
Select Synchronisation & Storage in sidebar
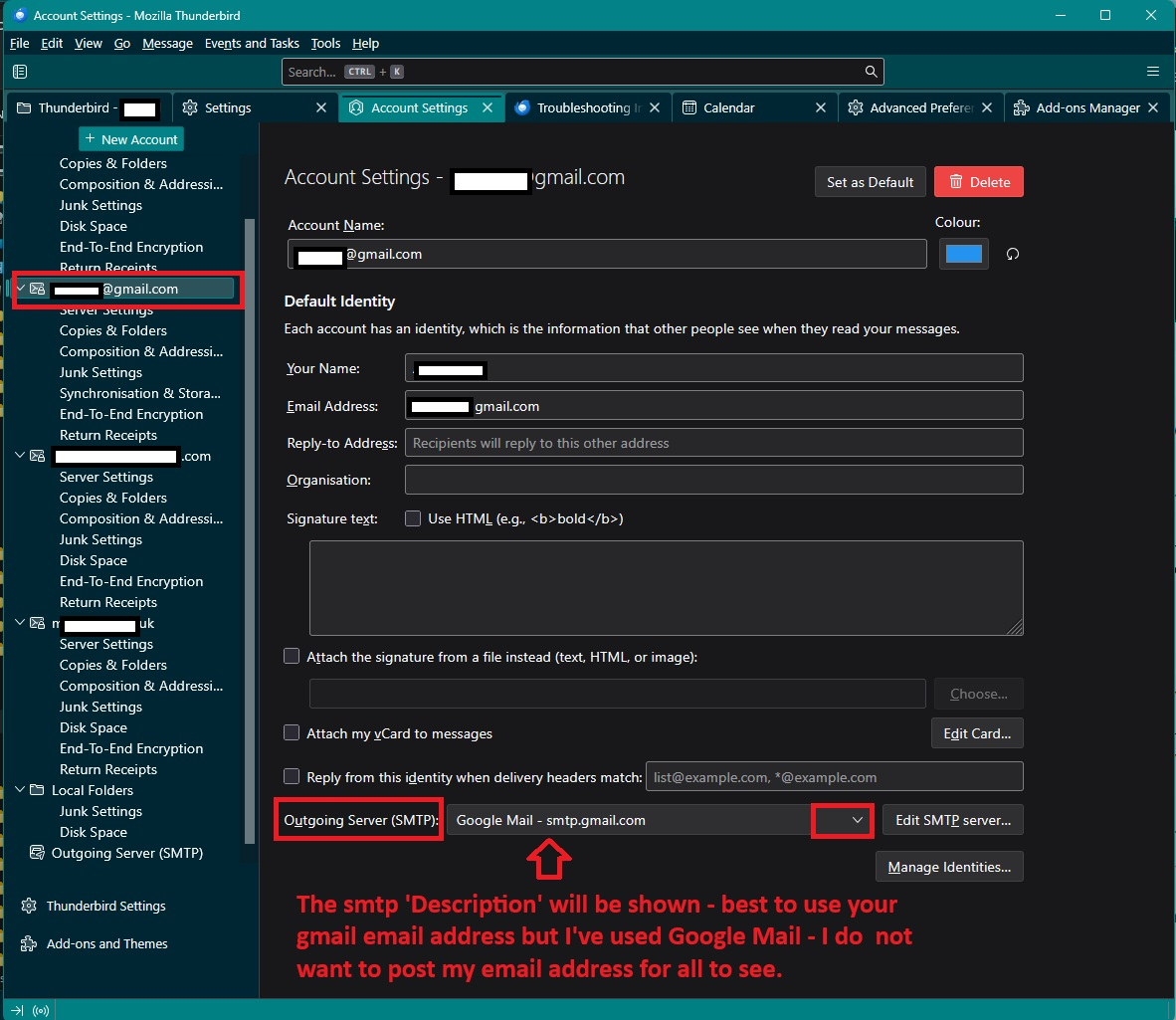[140, 393]
